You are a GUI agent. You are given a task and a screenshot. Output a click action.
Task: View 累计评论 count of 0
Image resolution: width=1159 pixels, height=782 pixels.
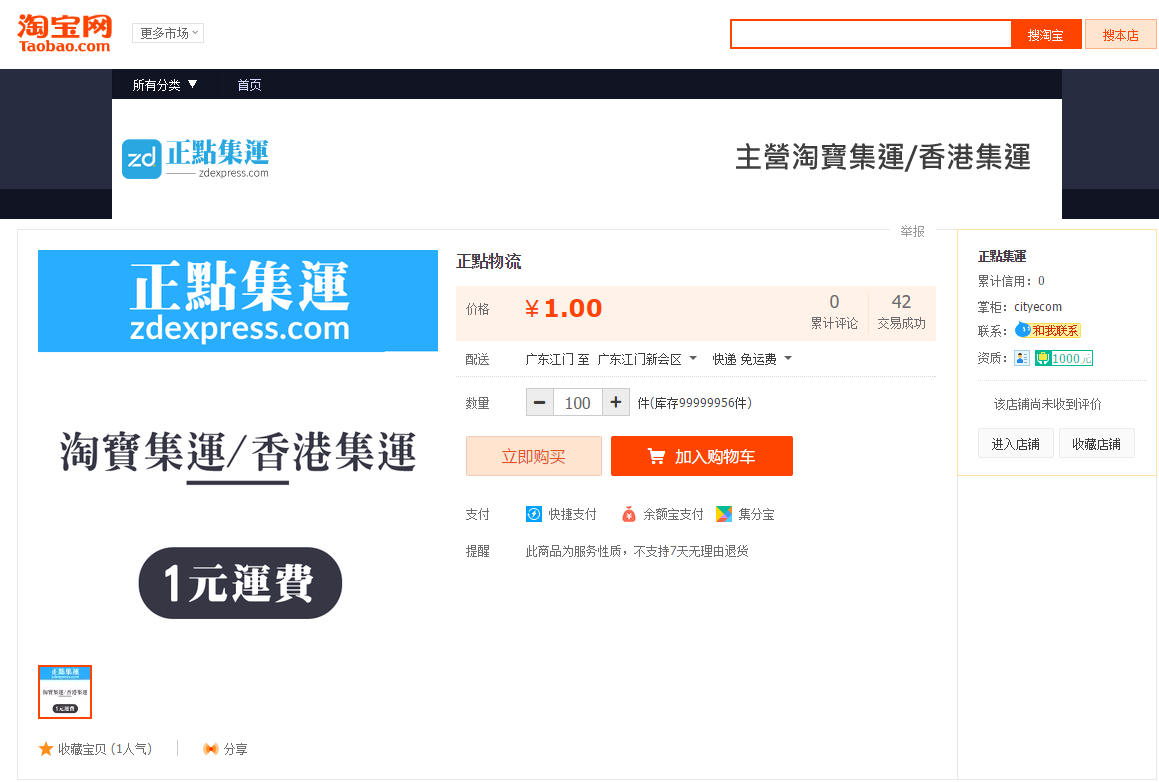(x=834, y=312)
